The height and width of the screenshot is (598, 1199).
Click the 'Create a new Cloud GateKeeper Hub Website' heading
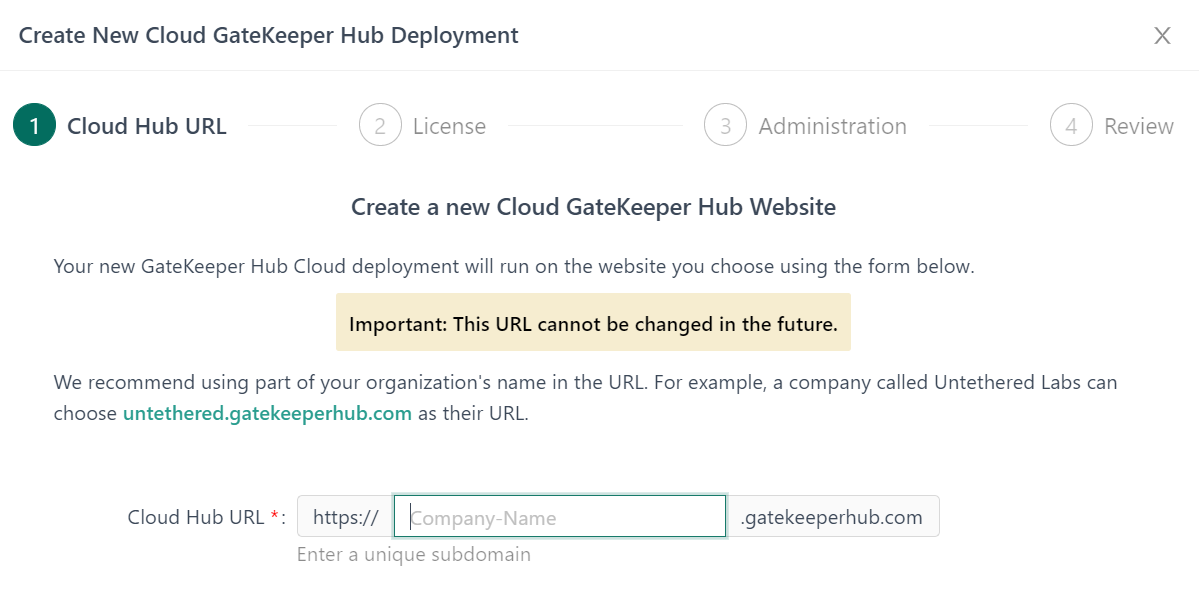(593, 207)
